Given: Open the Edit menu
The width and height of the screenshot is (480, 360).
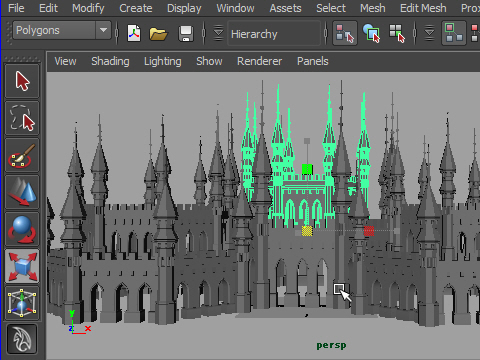Looking at the screenshot, I should 48,8.
